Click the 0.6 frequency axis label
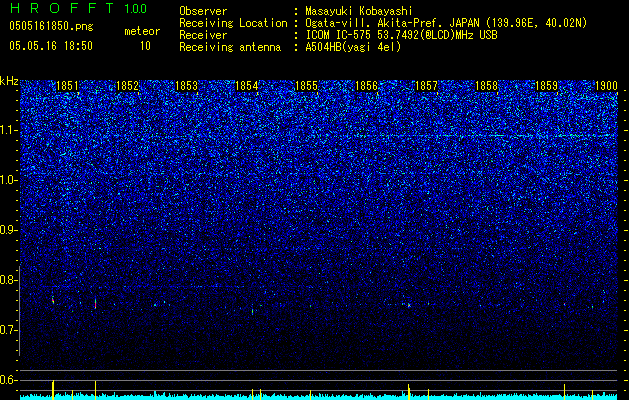The height and width of the screenshot is (400, 629). click(9, 380)
